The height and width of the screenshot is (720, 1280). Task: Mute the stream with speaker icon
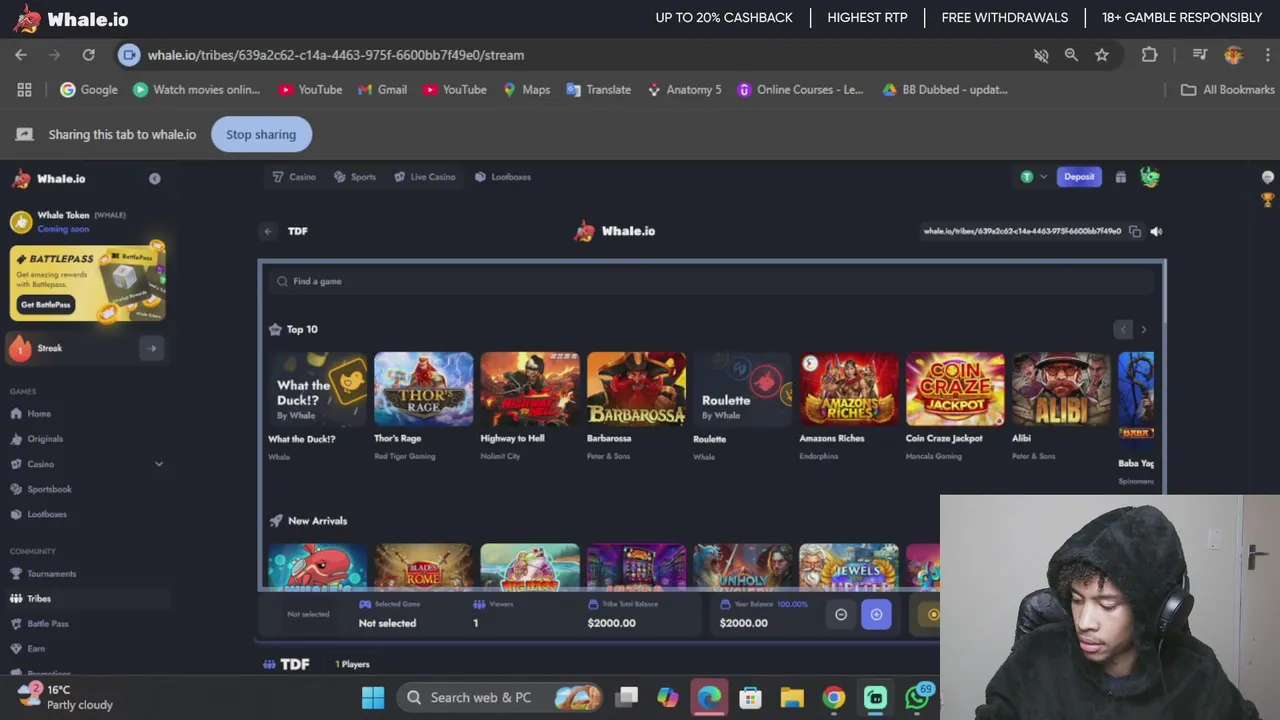pyautogui.click(x=1156, y=231)
